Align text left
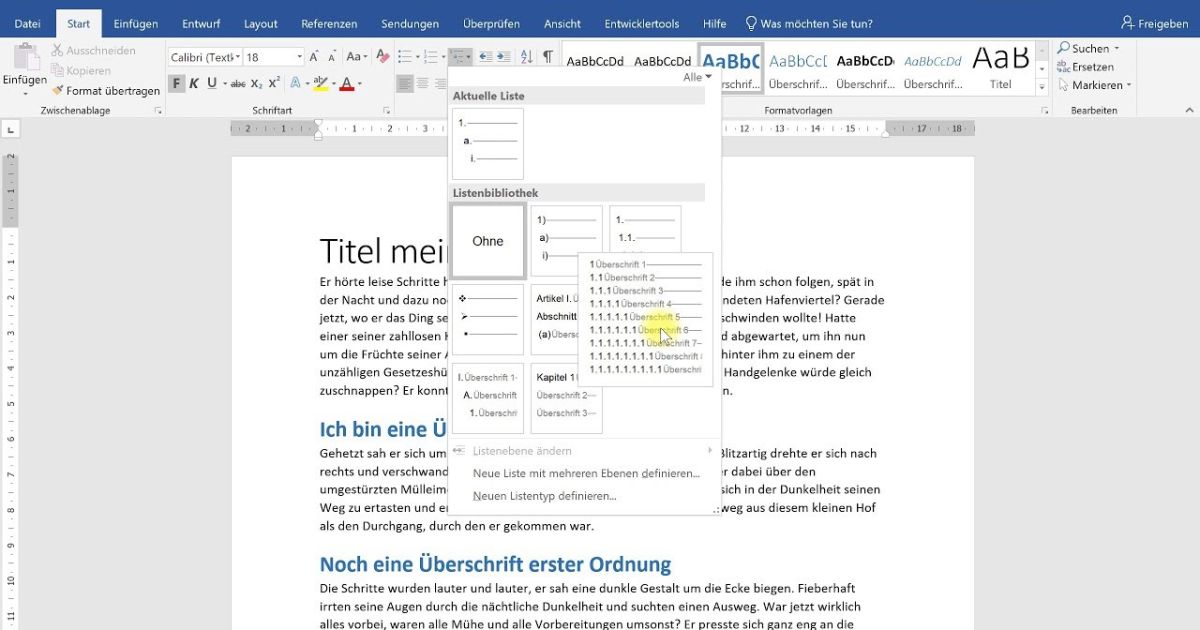 pyautogui.click(x=404, y=84)
